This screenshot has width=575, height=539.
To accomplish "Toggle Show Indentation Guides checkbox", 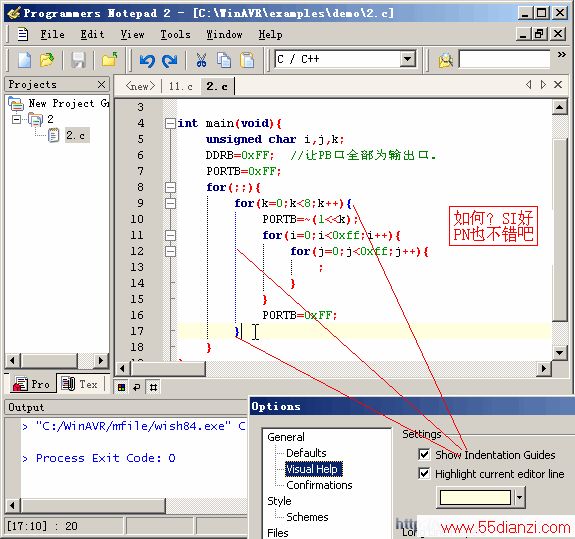I will 424,454.
